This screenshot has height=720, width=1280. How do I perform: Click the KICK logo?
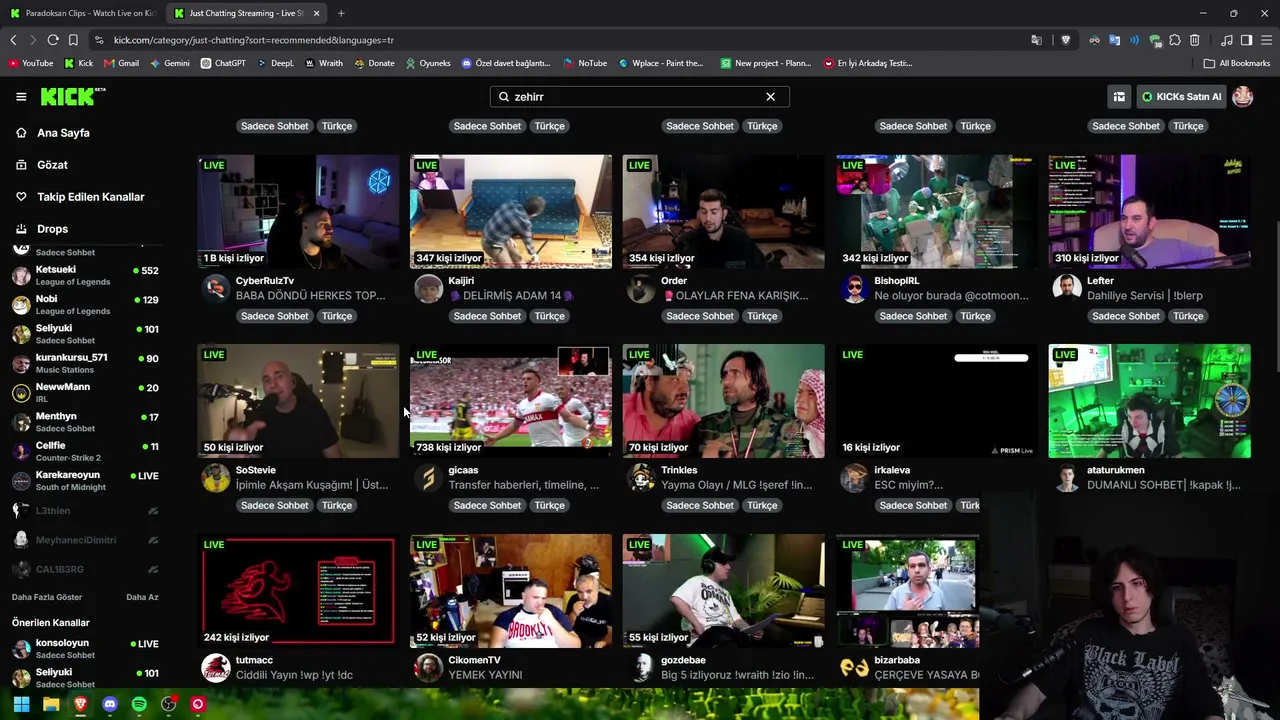click(73, 96)
